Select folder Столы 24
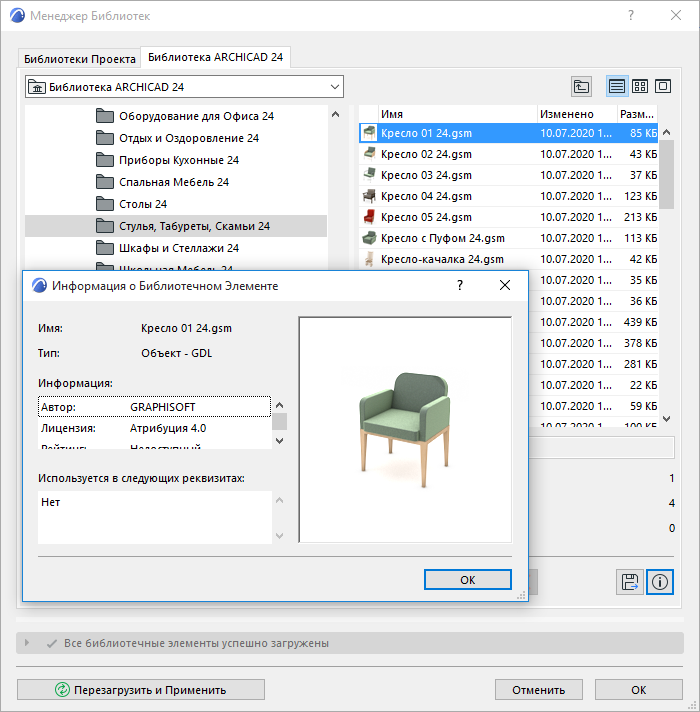 176,204
